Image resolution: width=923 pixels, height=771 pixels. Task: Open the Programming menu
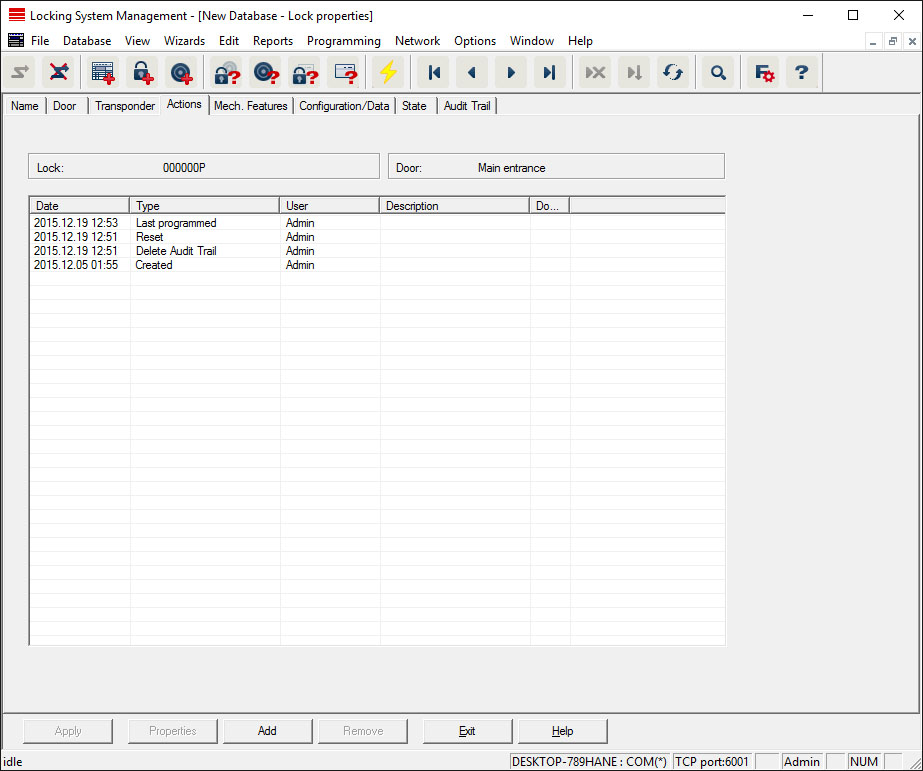point(343,41)
